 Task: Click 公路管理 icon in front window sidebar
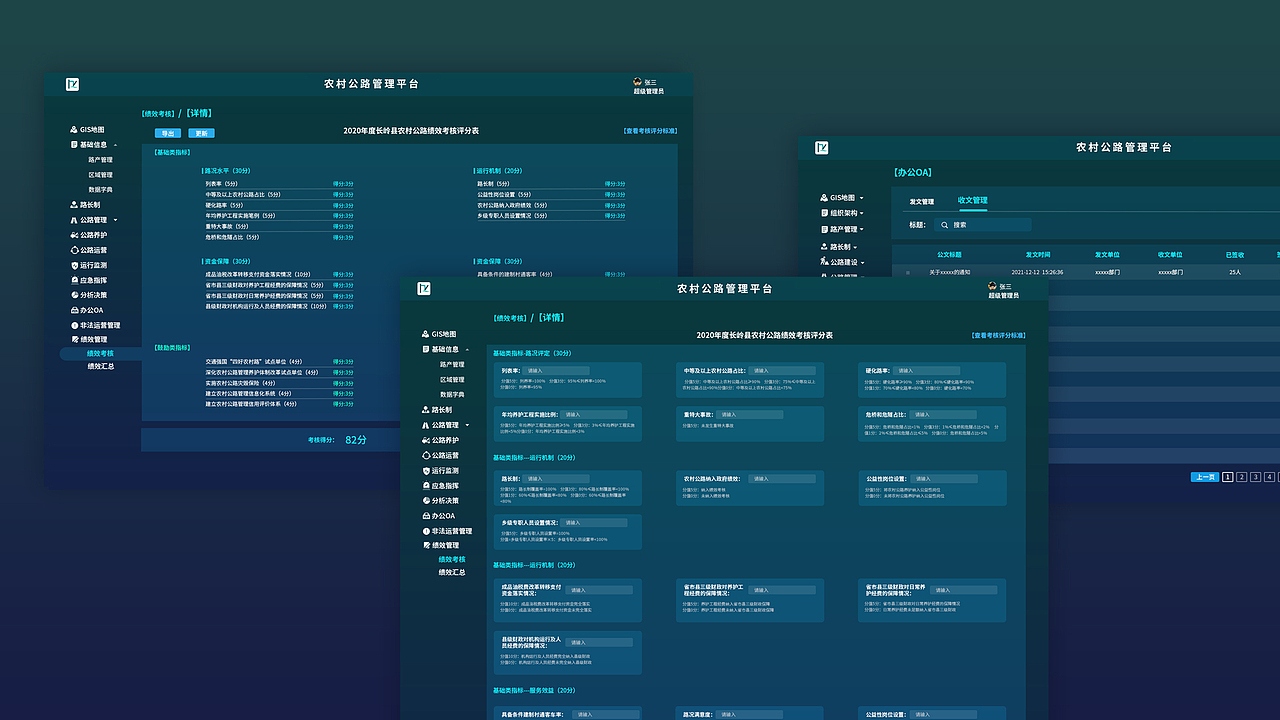(425, 425)
